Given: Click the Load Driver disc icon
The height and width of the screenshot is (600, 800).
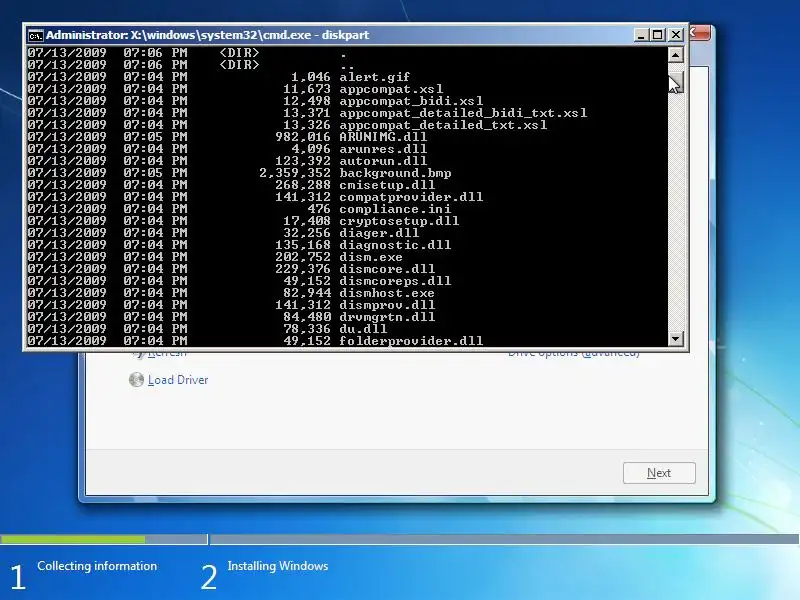Looking at the screenshot, I should coord(136,380).
